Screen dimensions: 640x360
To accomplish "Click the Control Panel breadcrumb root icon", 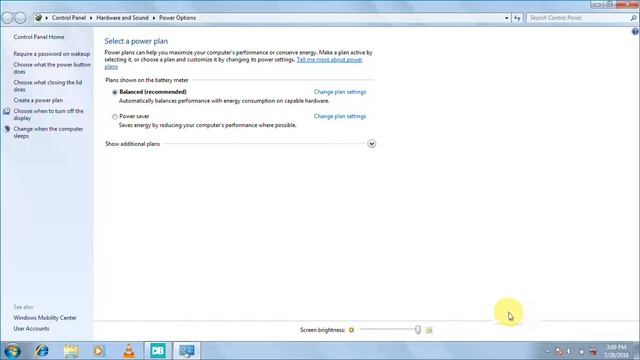I will pos(38,18).
